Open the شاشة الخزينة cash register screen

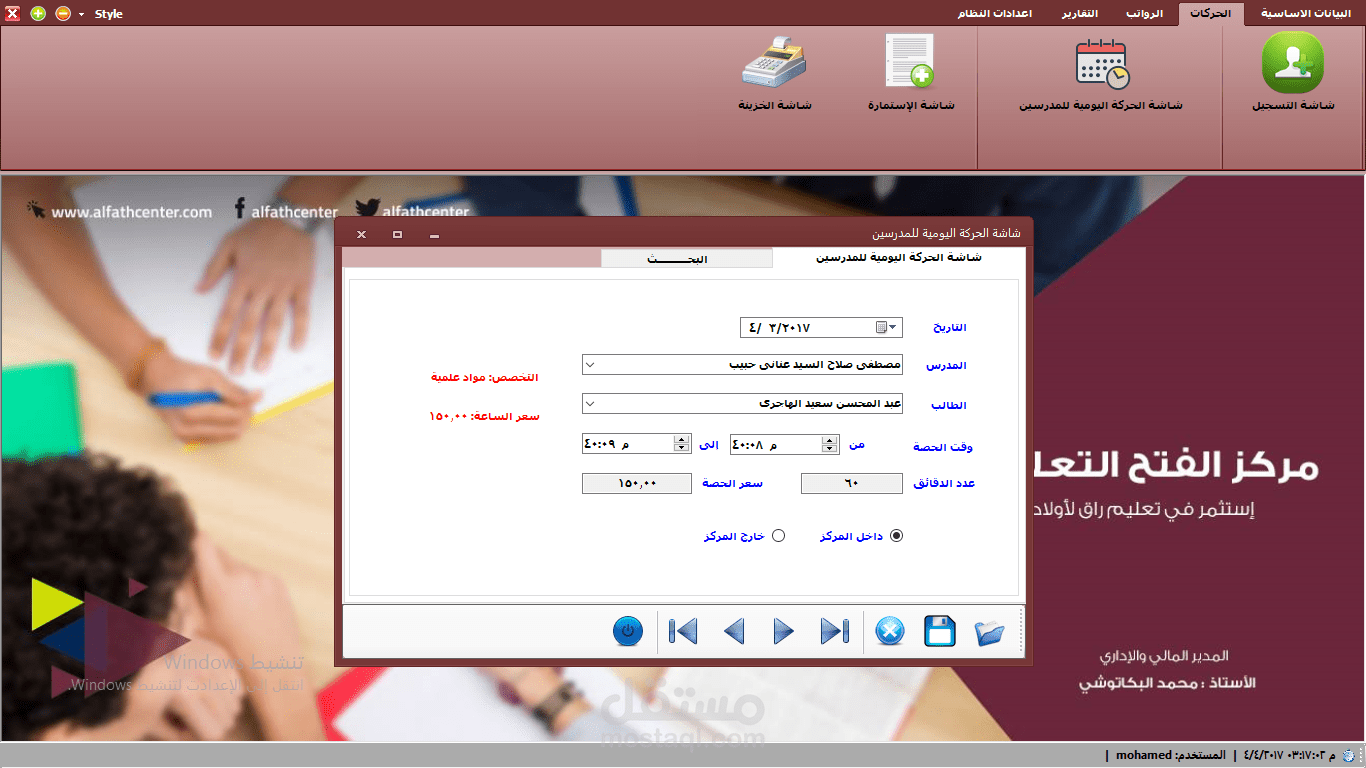point(774,60)
